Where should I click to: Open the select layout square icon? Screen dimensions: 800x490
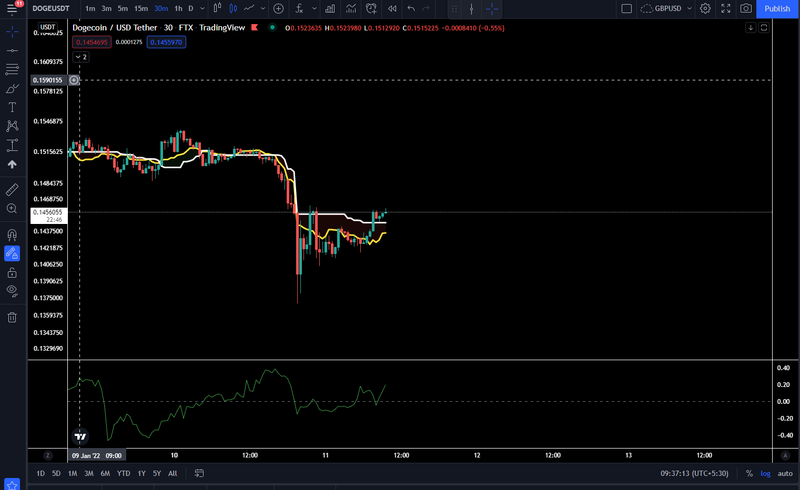627,8
